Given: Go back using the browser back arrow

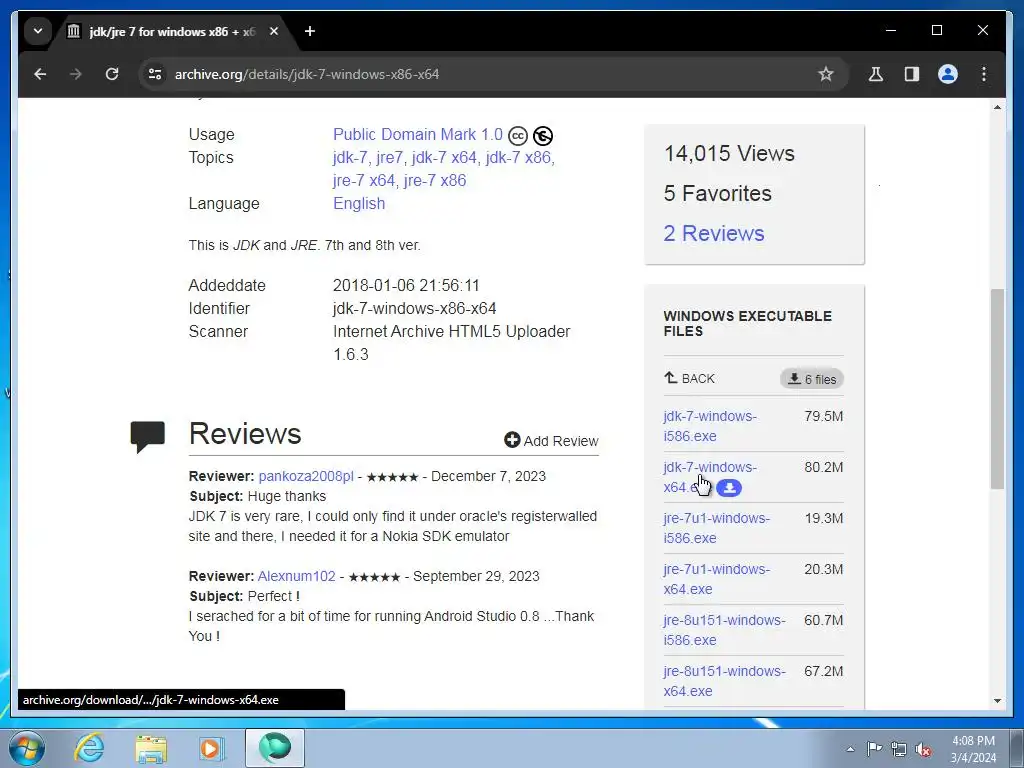Looking at the screenshot, I should 40,74.
